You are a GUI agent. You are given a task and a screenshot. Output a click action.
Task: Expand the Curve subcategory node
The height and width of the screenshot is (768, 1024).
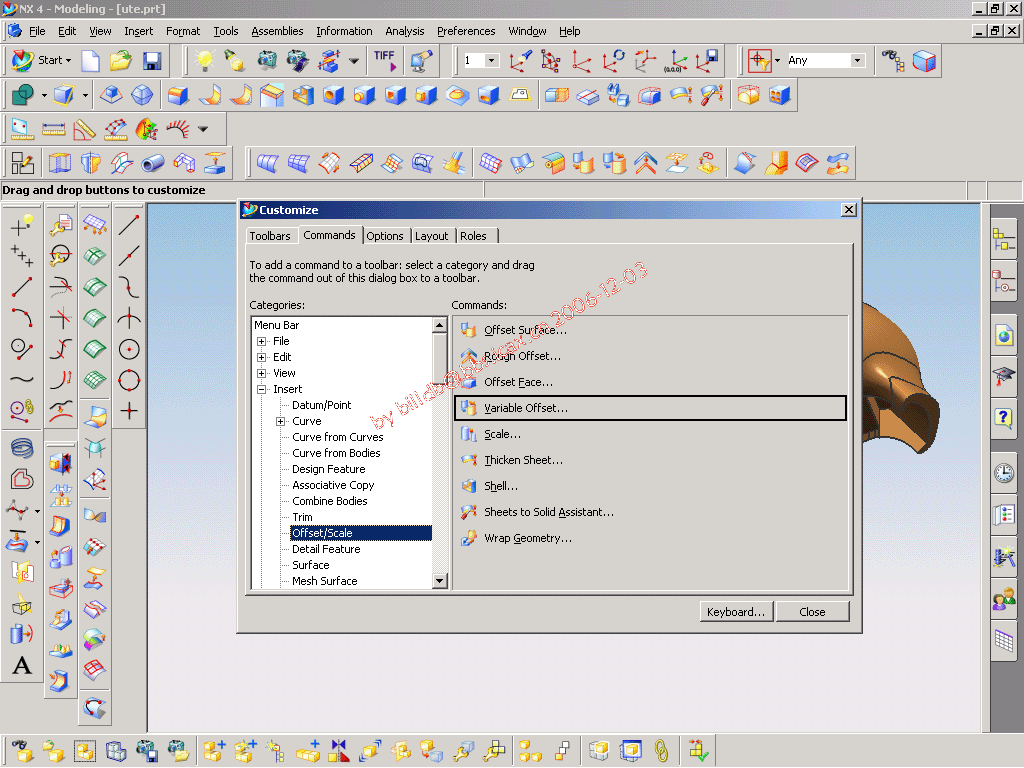281,421
